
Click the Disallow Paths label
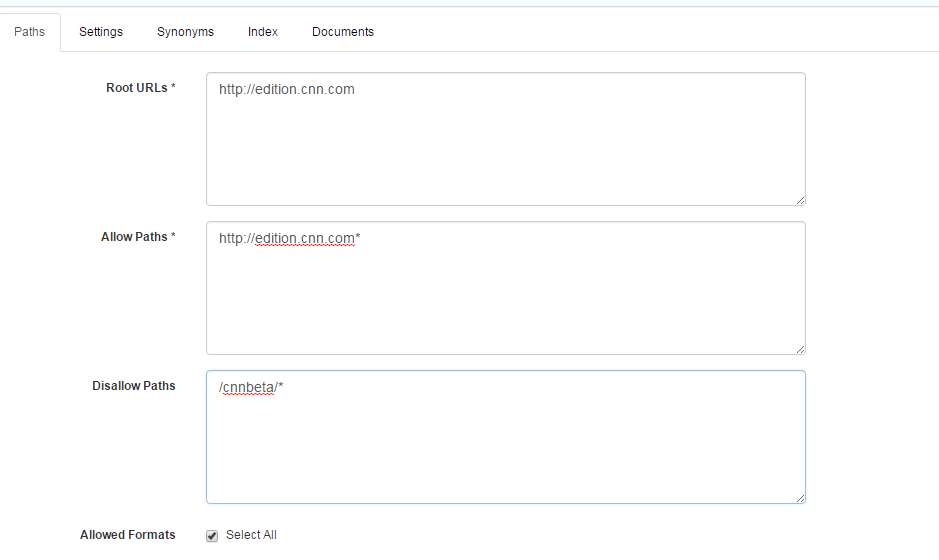(x=134, y=386)
